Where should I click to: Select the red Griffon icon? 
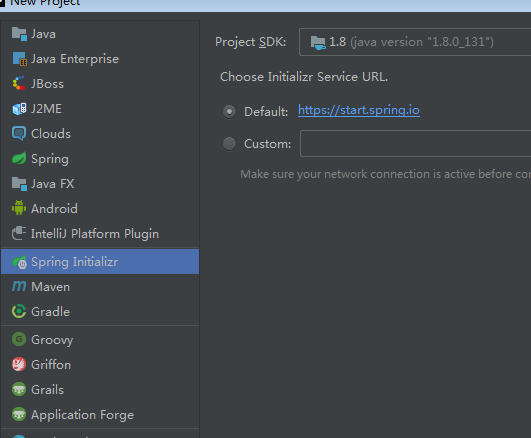pyautogui.click(x=19, y=364)
